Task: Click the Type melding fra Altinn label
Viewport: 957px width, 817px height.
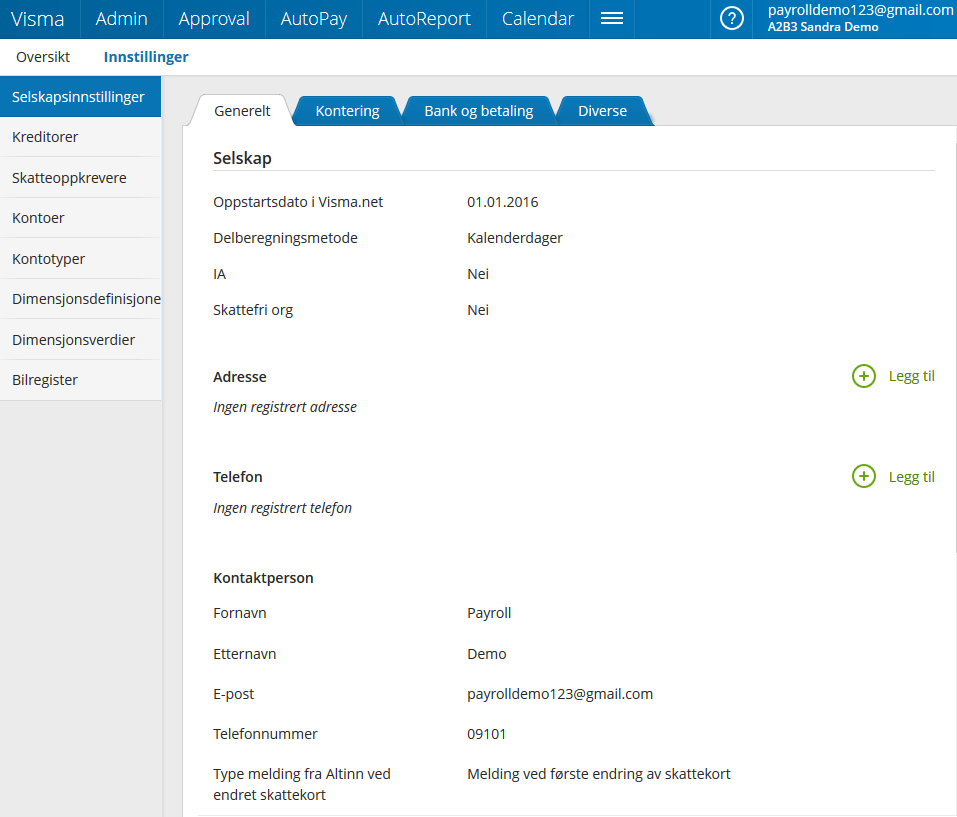Action: tap(302, 785)
